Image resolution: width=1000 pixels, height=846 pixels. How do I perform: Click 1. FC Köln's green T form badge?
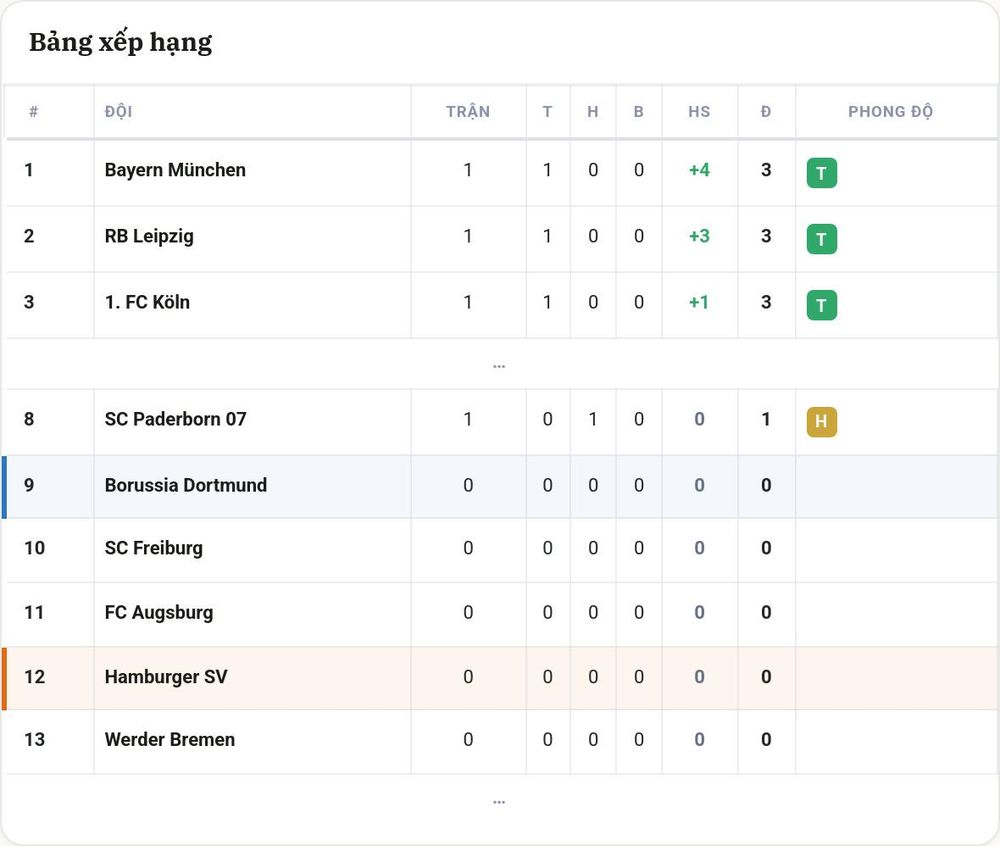pyautogui.click(x=821, y=305)
